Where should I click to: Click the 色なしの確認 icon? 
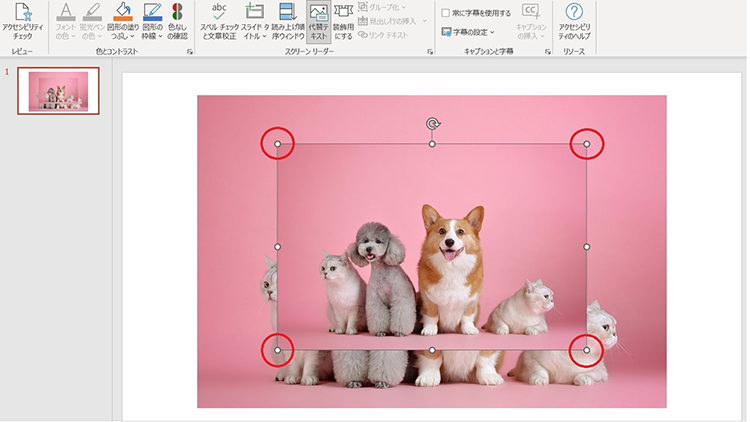[x=177, y=22]
